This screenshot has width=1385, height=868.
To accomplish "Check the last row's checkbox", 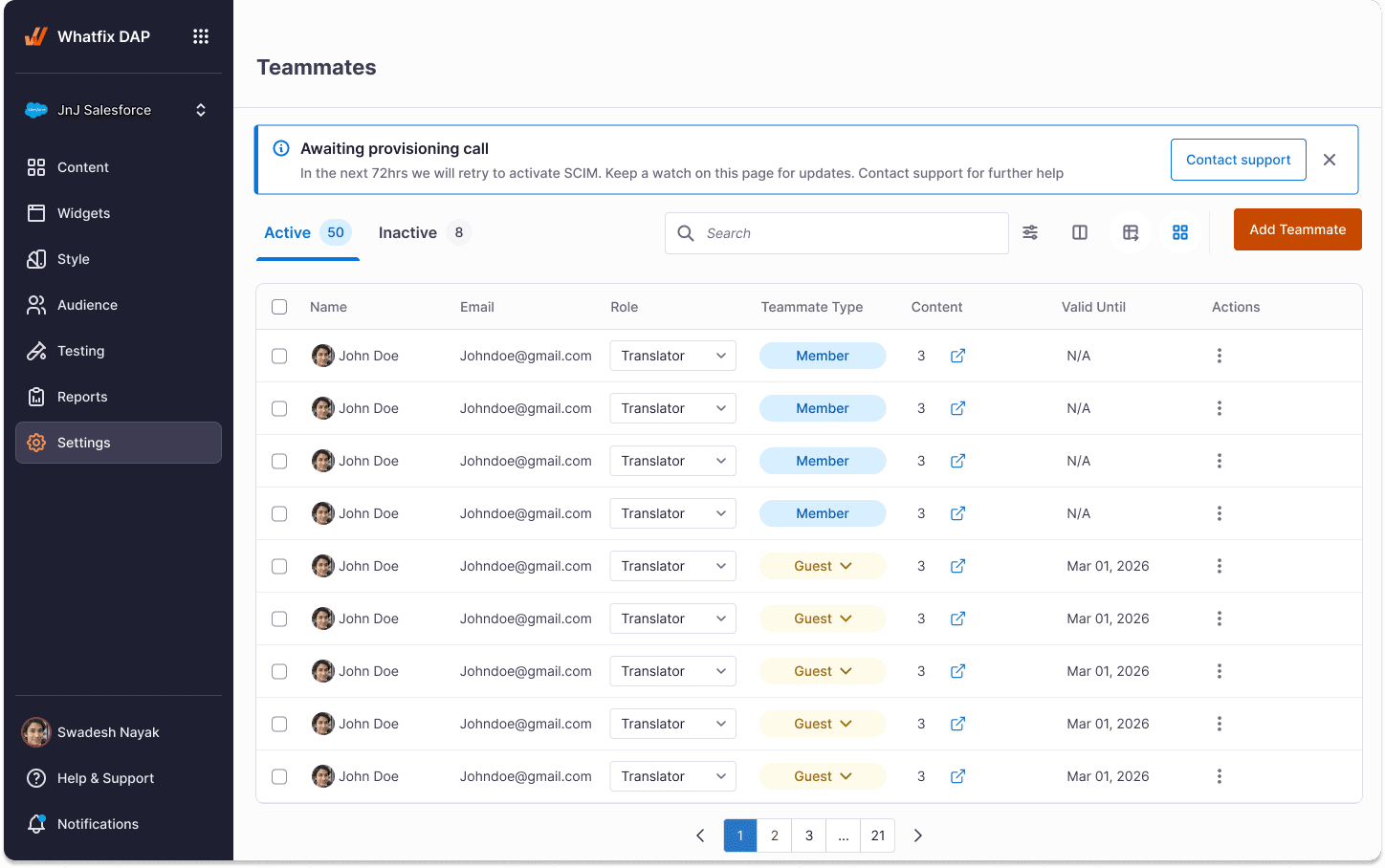I will coord(279,776).
